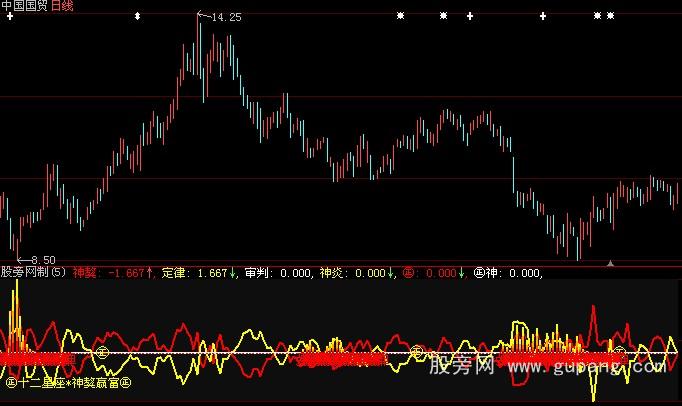Select the rightmost star marker in top row

[611, 17]
